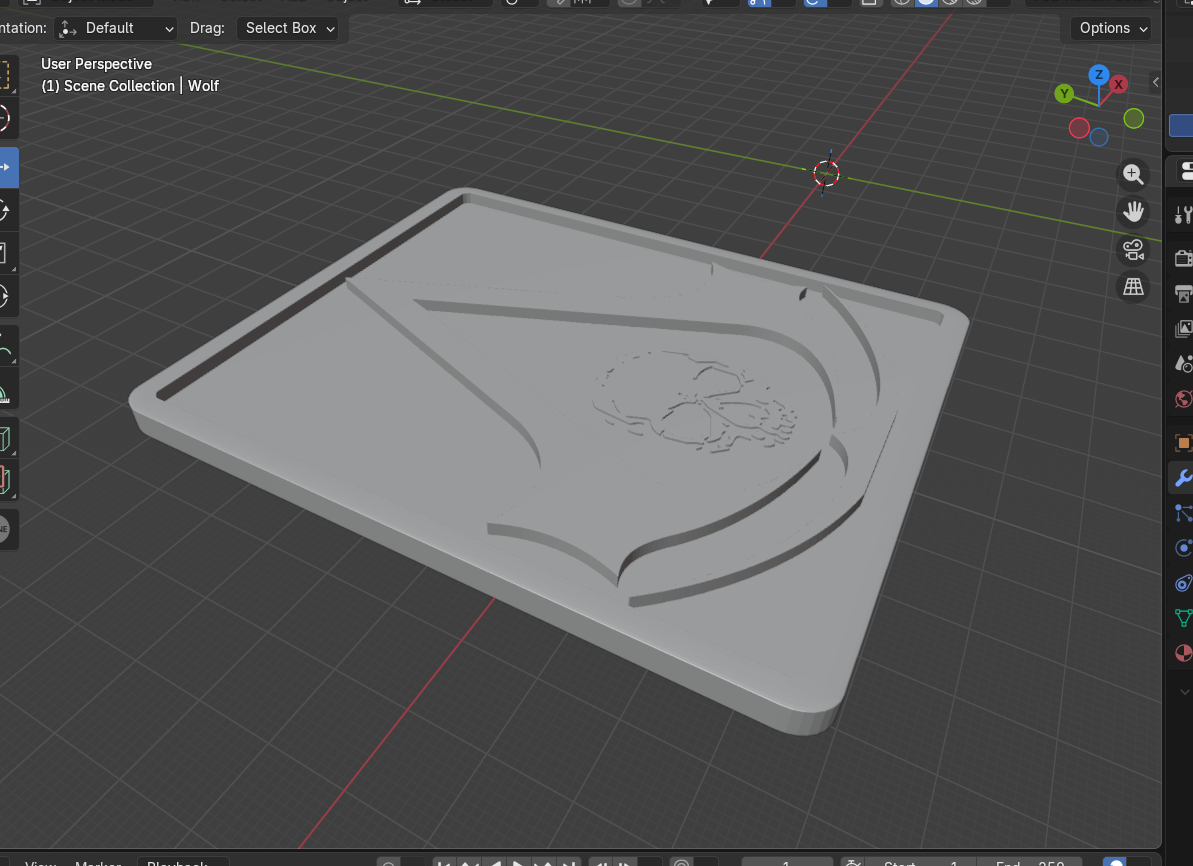
Task: Open the Drag Select Box dropdown
Action: pyautogui.click(x=288, y=28)
